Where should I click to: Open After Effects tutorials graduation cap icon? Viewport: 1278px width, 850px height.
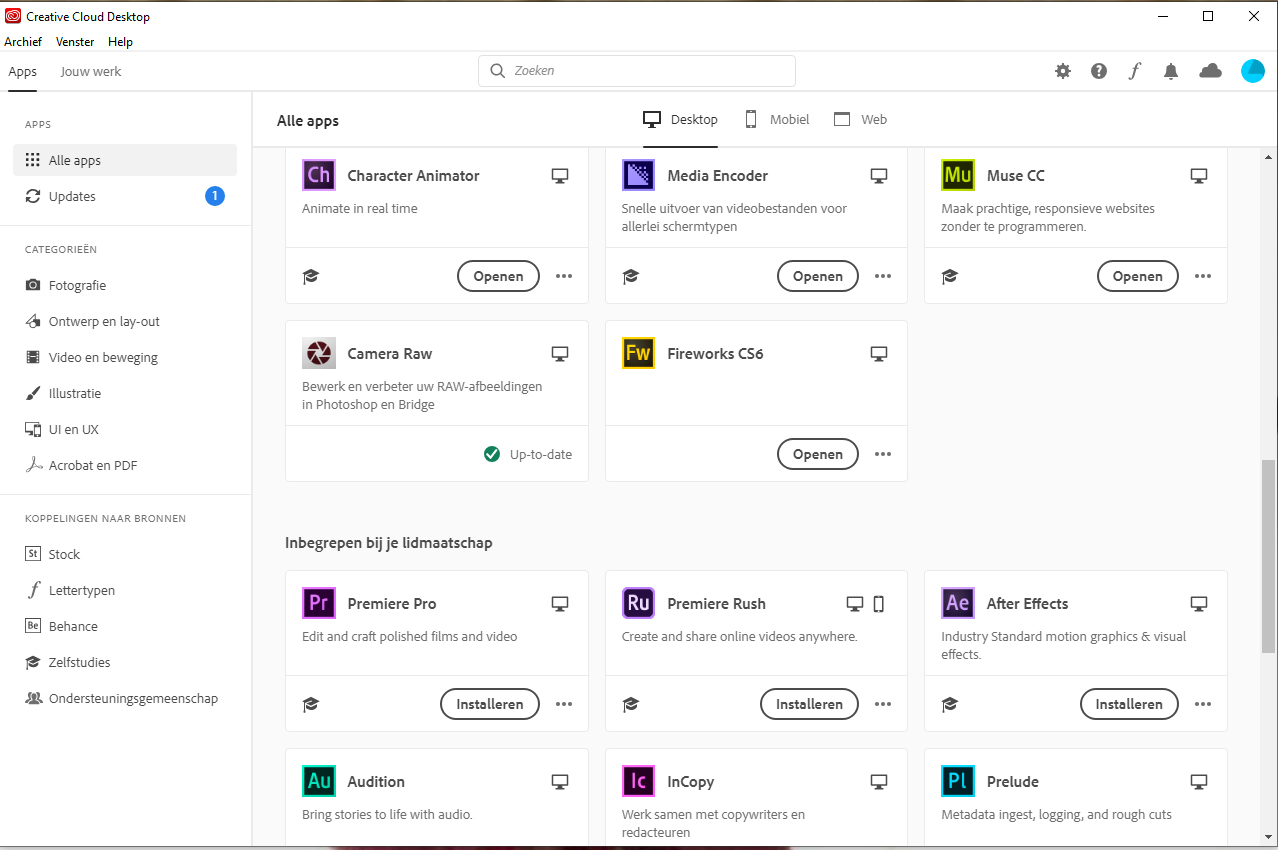point(950,705)
